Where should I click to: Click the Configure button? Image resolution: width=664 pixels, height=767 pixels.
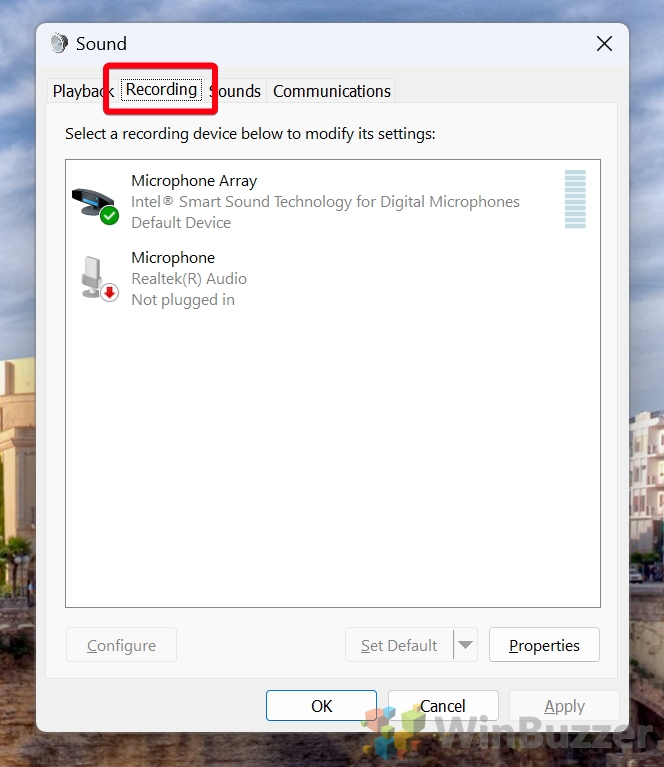coord(121,645)
